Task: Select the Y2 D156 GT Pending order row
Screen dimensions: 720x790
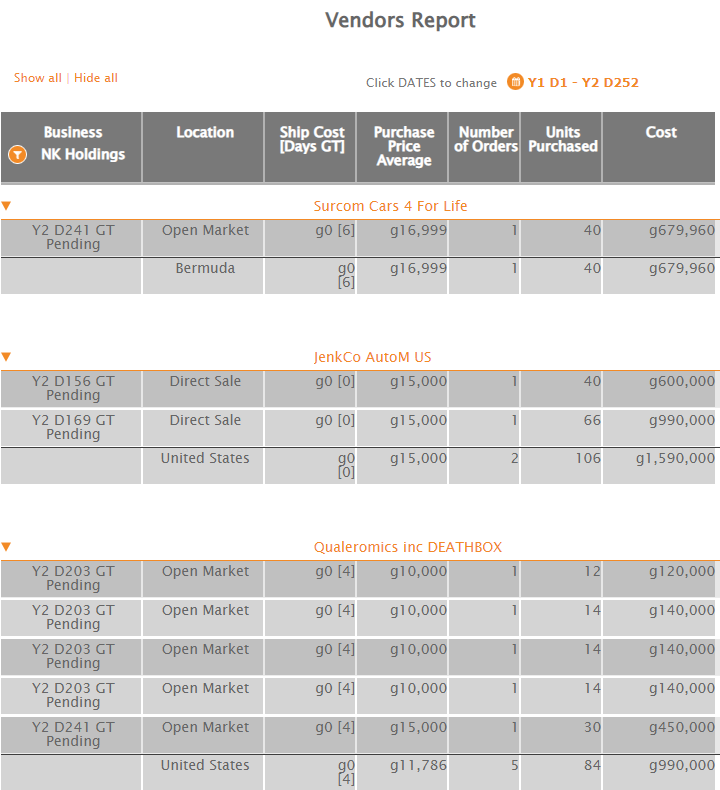Action: click(73, 388)
